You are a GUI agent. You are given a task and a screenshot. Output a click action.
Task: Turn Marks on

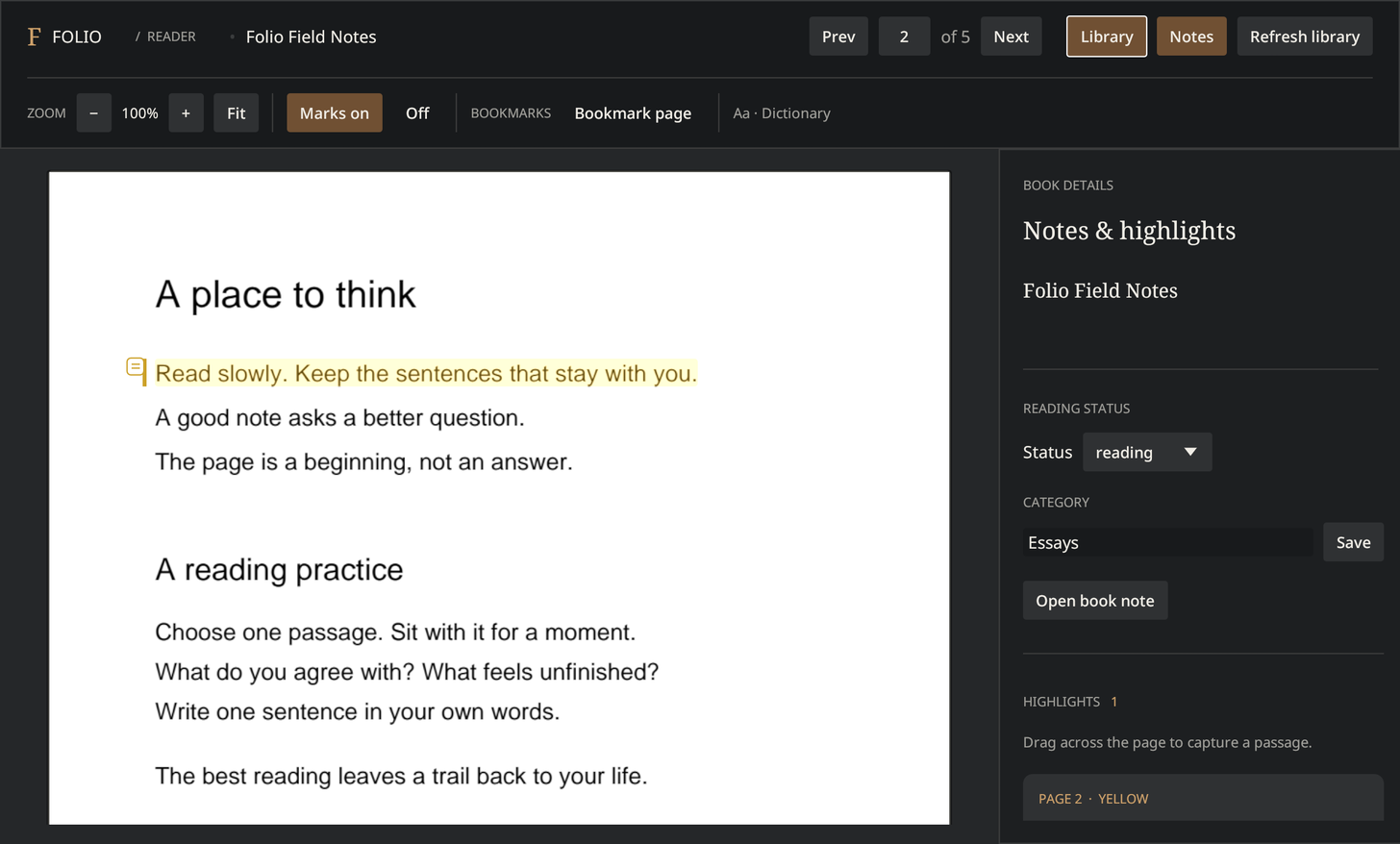(335, 113)
